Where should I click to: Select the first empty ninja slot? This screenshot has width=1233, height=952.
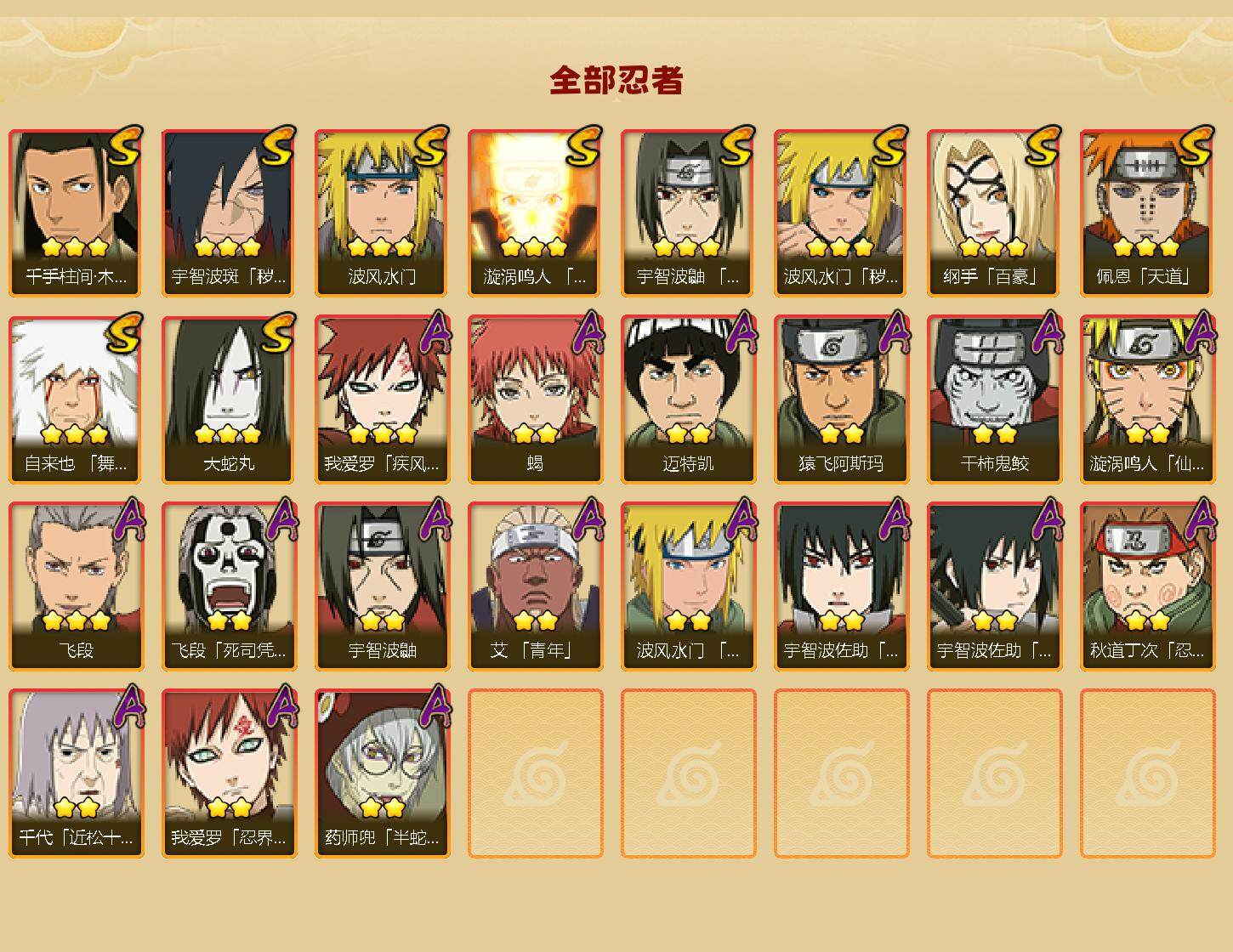[536, 773]
